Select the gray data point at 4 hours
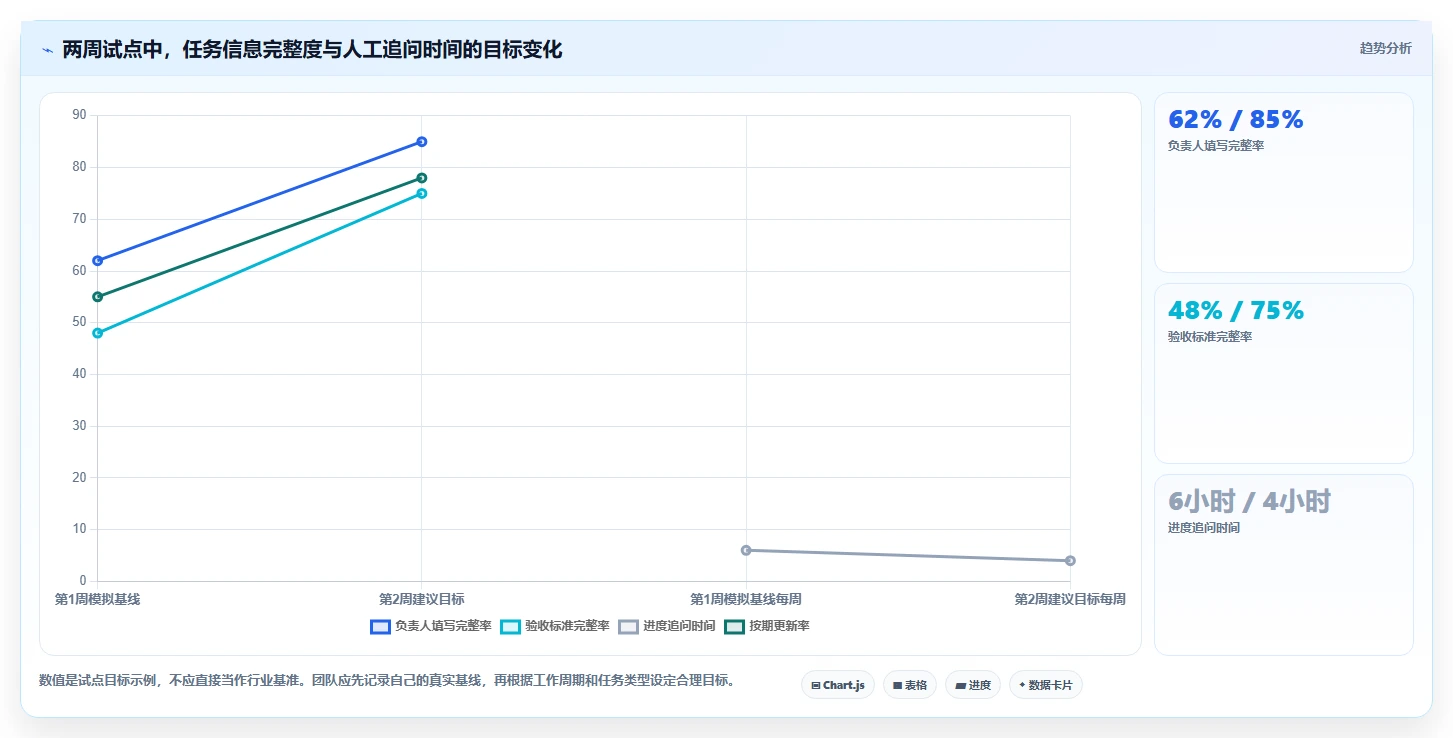This screenshot has height=738, width=1453. (x=1070, y=561)
